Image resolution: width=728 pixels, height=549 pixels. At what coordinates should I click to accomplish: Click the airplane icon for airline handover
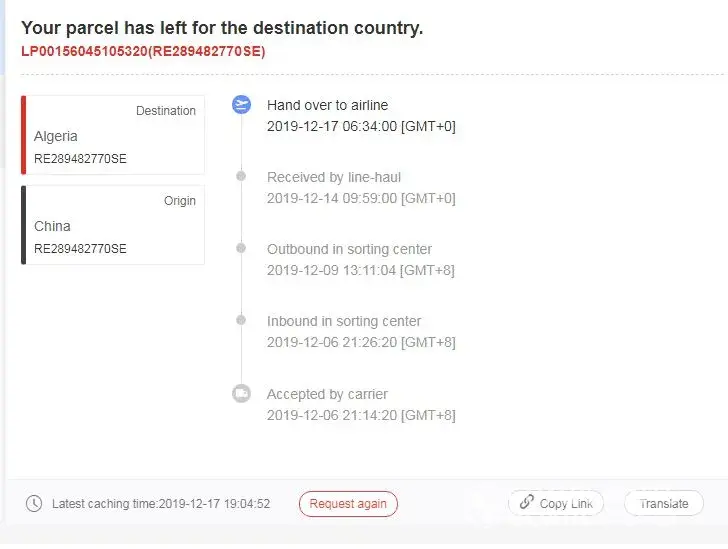[241, 104]
